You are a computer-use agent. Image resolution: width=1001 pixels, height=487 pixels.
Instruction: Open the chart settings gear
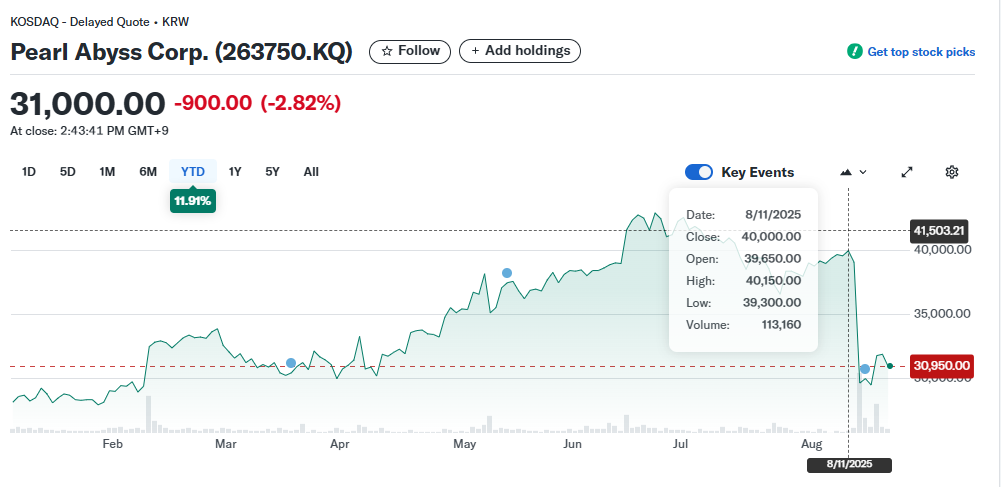(952, 172)
